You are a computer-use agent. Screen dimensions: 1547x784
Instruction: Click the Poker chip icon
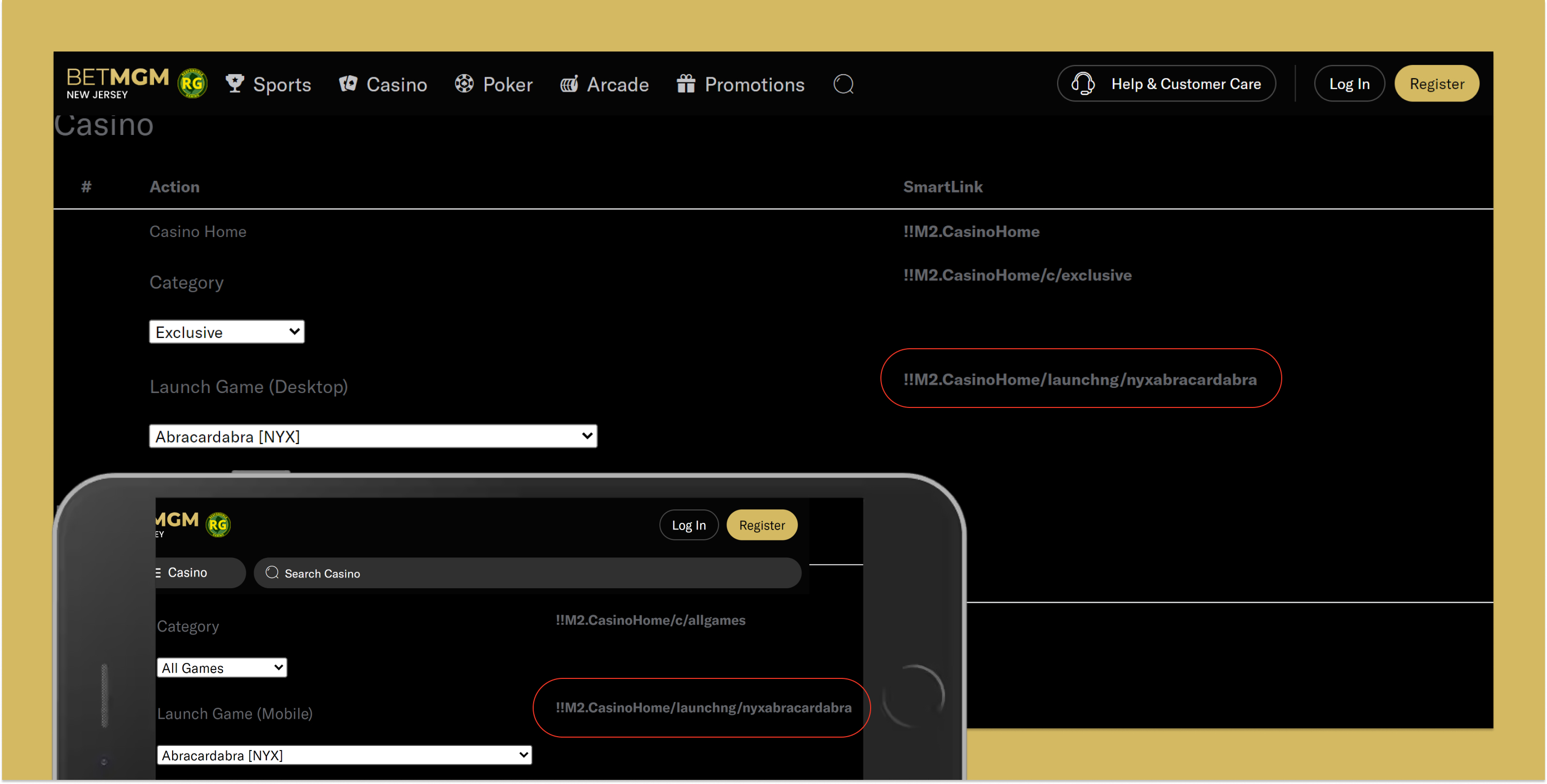pos(464,83)
